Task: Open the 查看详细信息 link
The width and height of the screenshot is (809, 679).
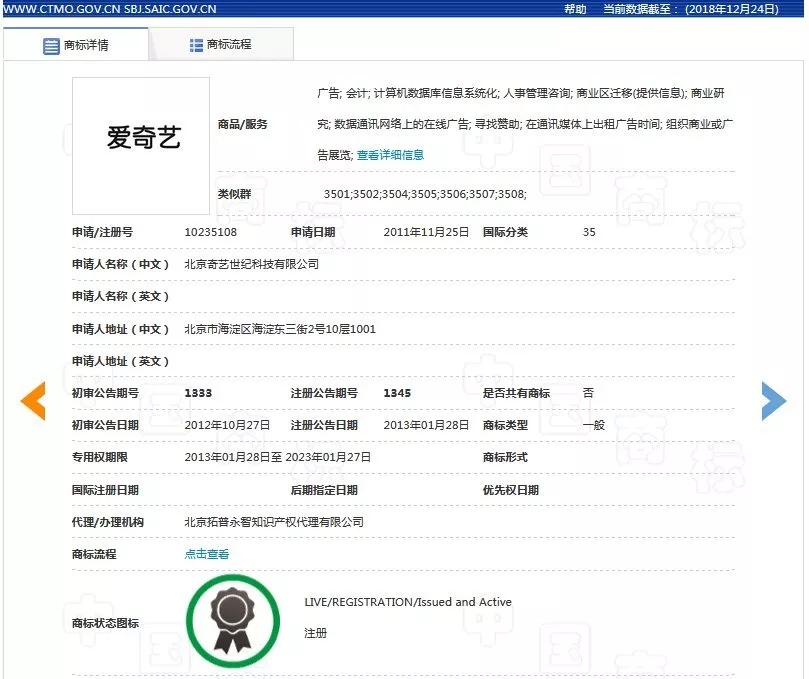Action: (x=393, y=154)
